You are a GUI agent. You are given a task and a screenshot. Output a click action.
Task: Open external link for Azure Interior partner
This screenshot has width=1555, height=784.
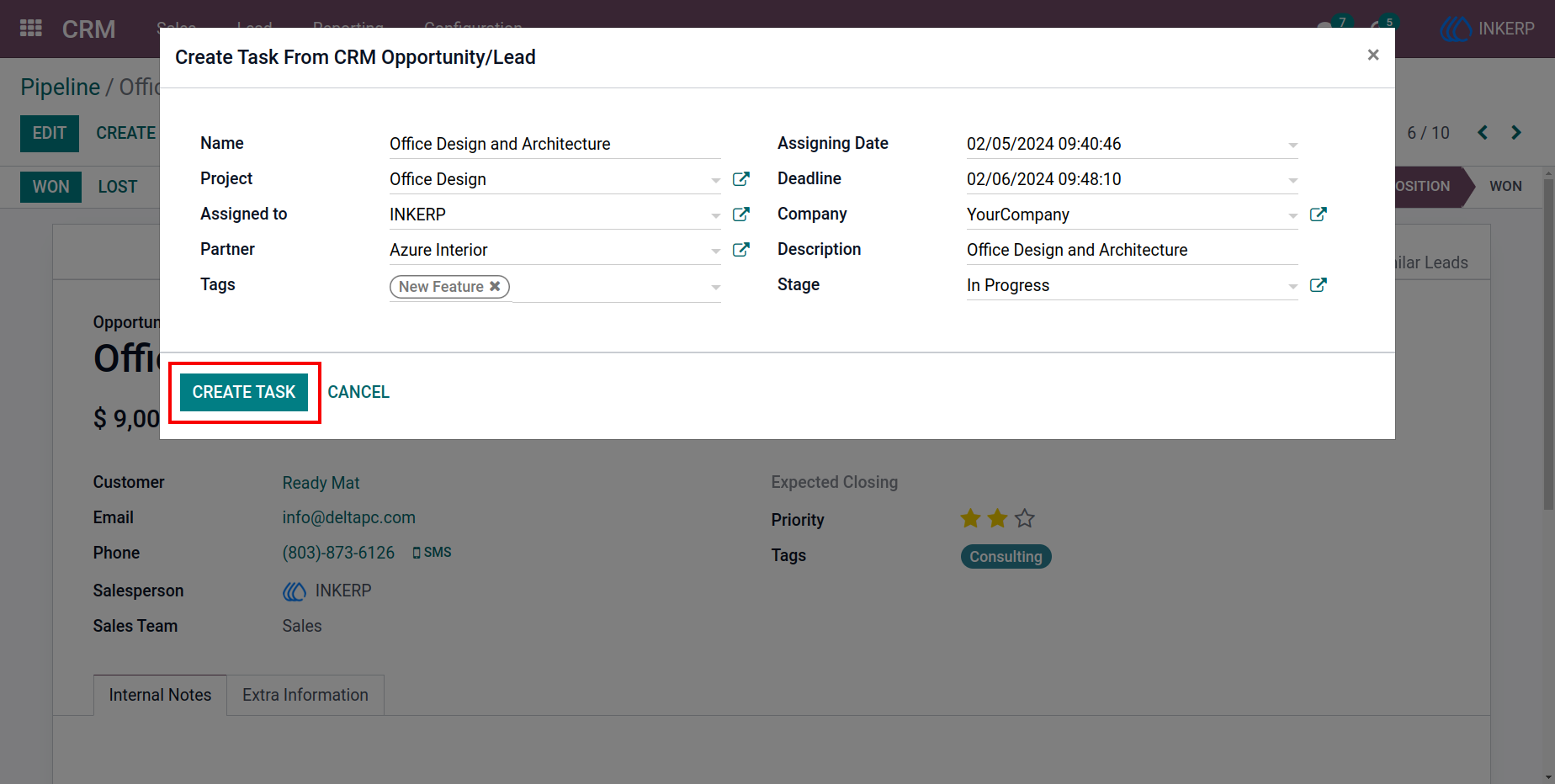[741, 250]
